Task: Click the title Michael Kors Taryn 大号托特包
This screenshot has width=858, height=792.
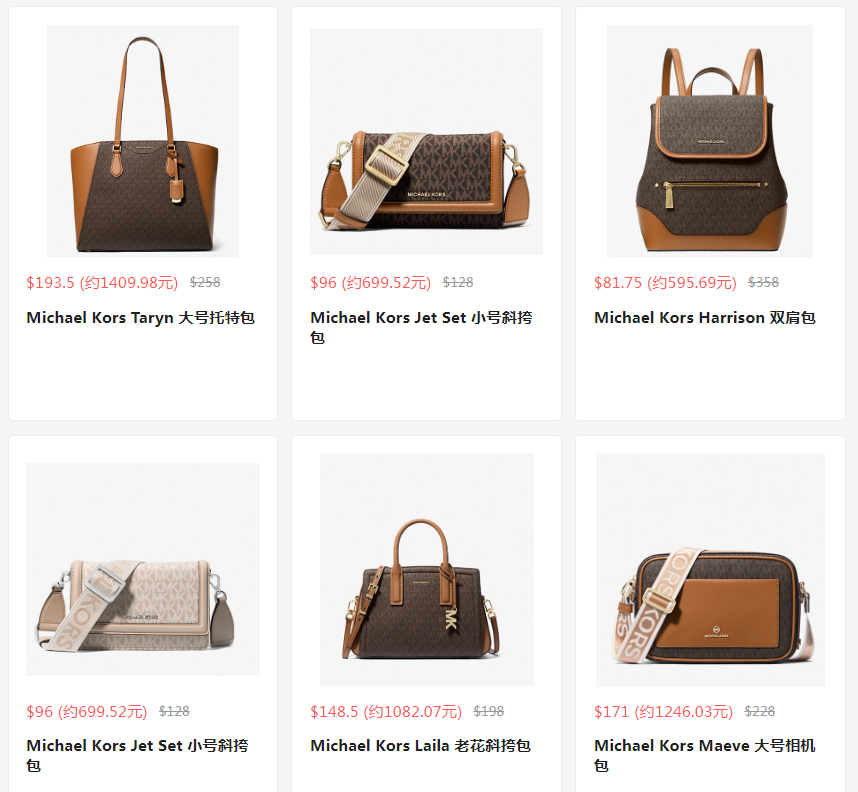Action: (141, 318)
